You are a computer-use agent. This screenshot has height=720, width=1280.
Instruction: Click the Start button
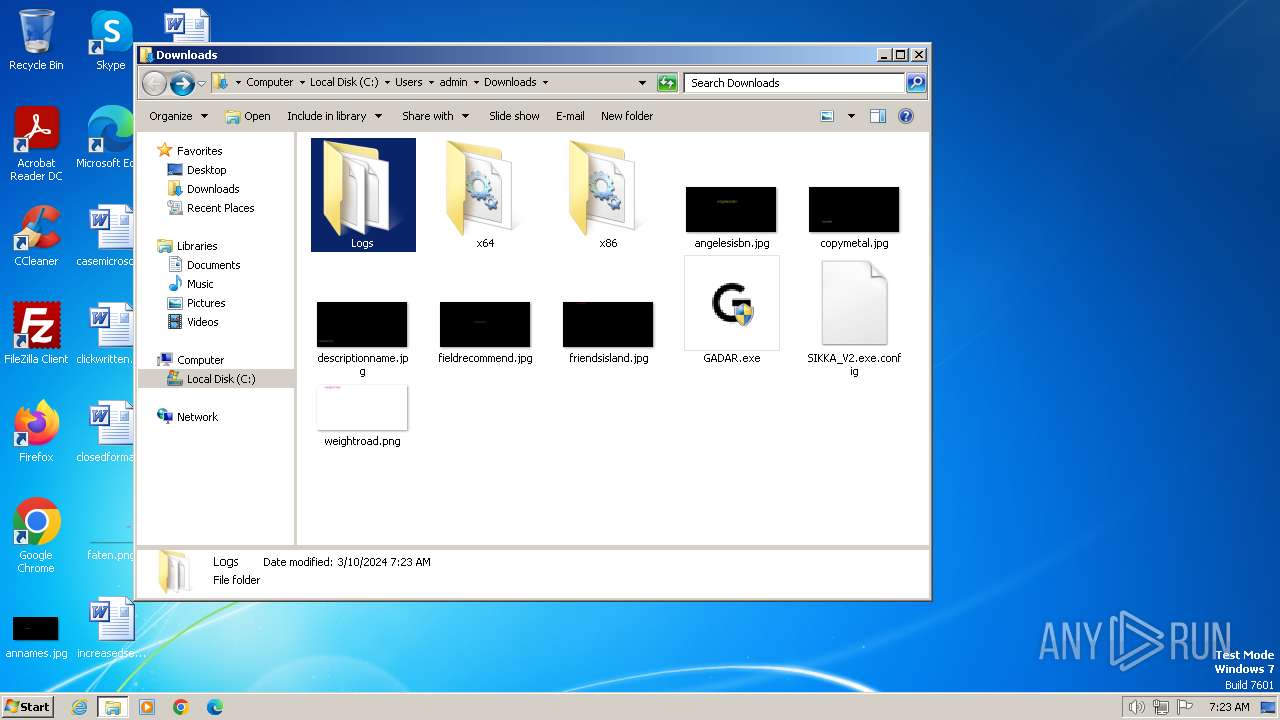[x=28, y=707]
